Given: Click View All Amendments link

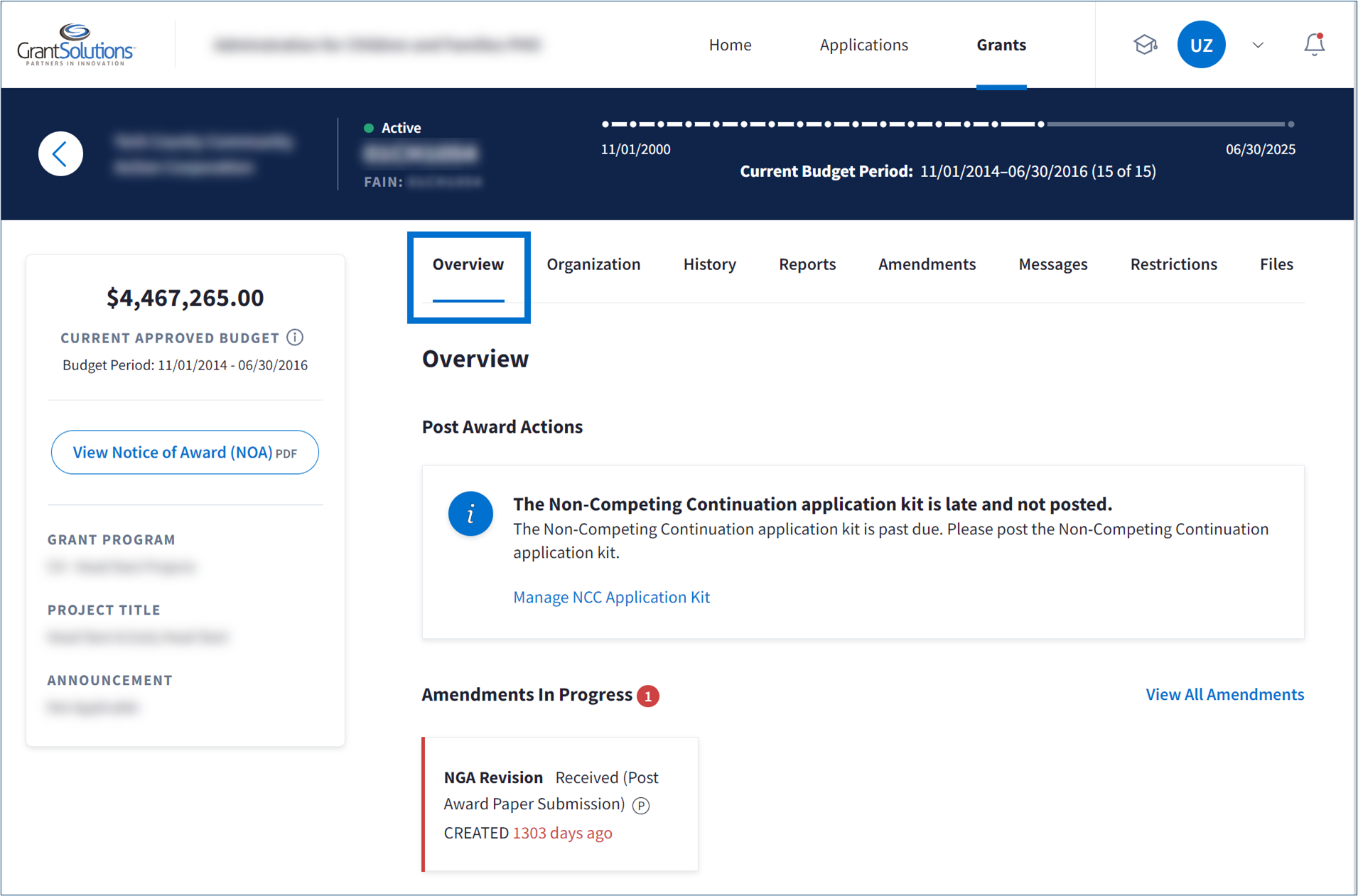Looking at the screenshot, I should [1224, 694].
